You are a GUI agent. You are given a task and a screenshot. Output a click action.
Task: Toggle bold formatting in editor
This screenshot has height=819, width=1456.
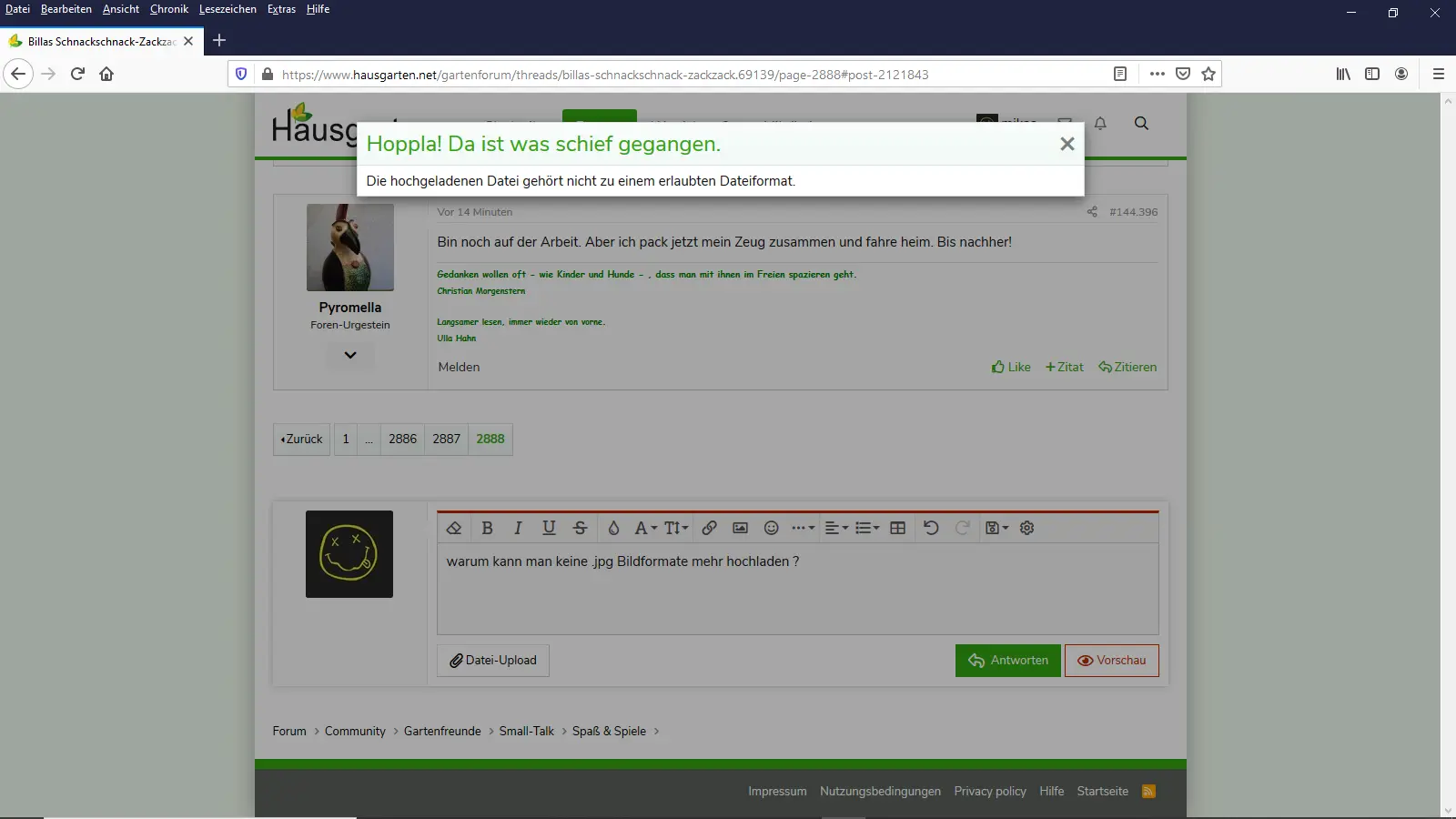[x=487, y=528]
